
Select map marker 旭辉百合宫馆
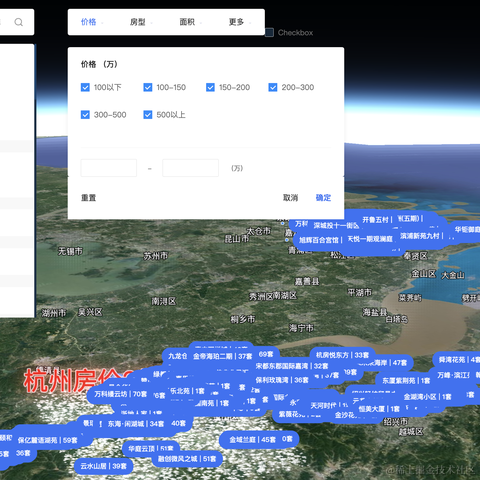click(320, 240)
